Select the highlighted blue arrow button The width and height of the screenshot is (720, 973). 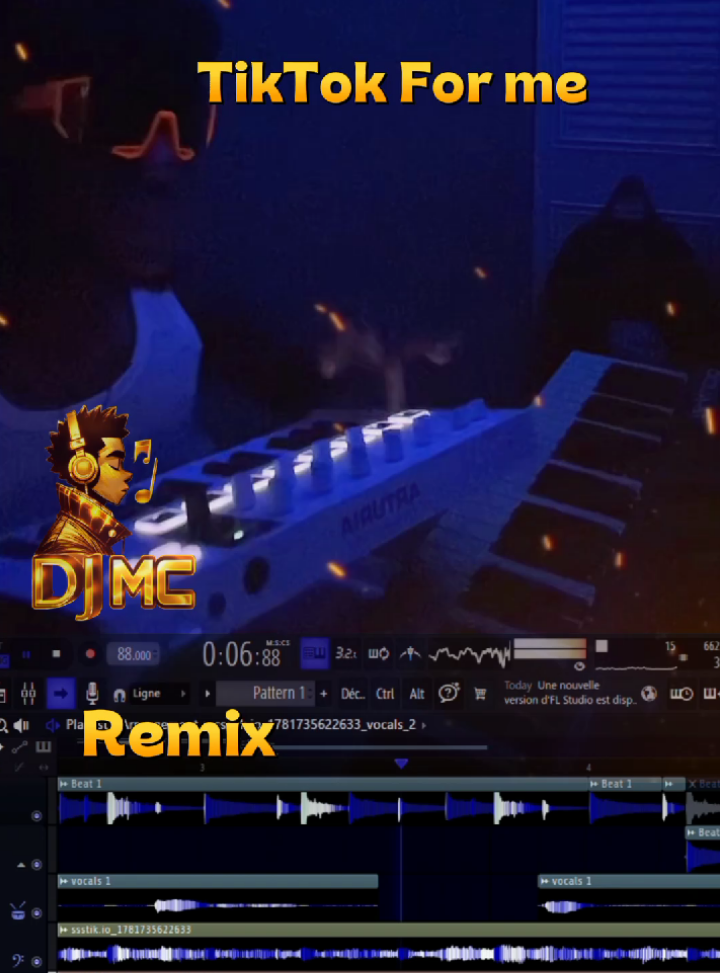61,693
